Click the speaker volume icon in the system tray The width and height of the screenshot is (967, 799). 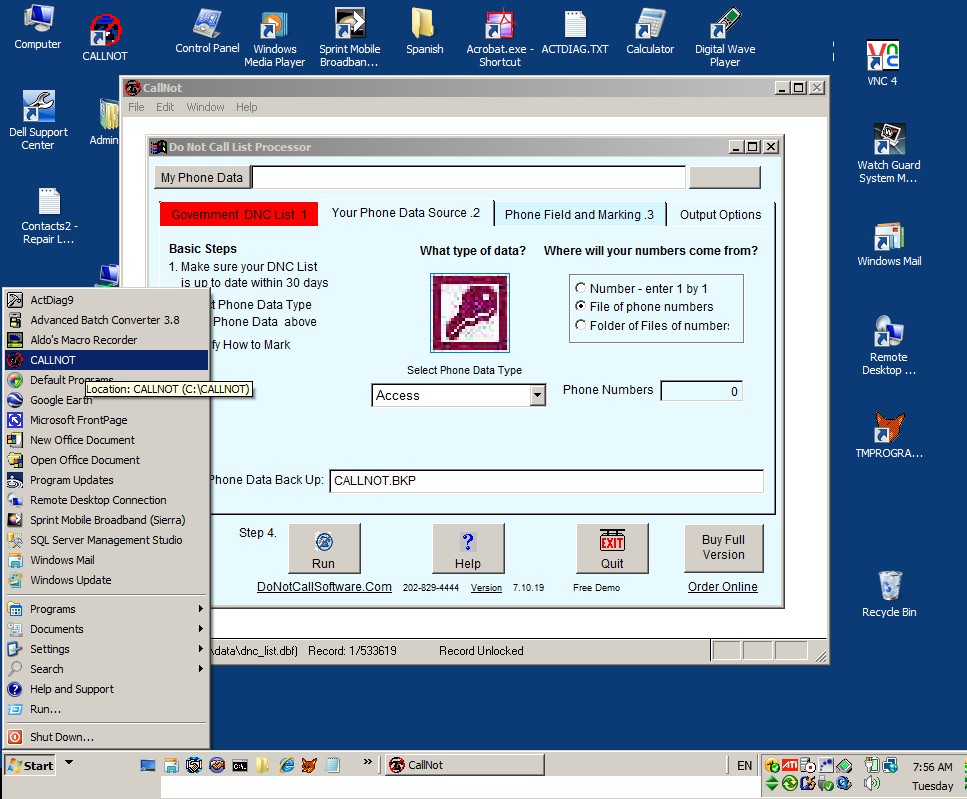(871, 783)
